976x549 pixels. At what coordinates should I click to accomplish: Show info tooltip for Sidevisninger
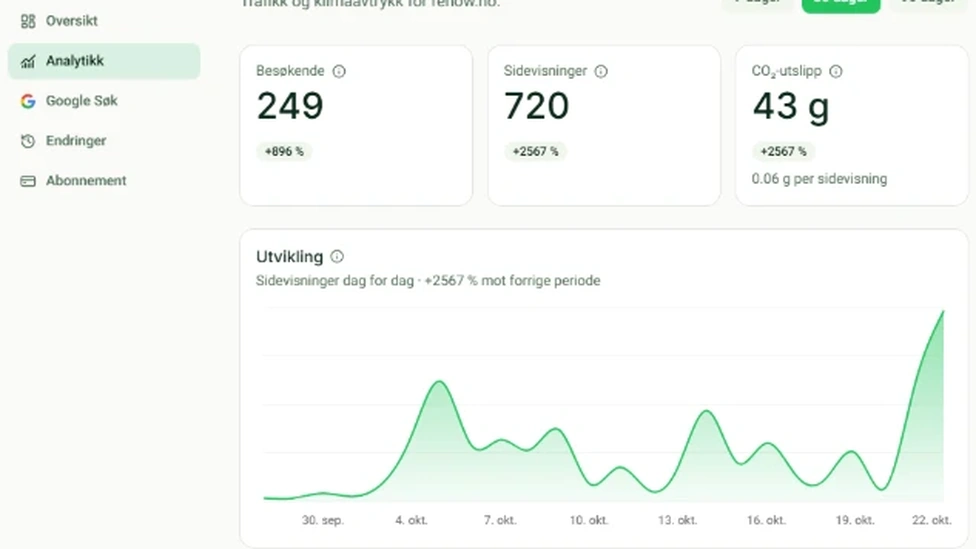coord(601,72)
